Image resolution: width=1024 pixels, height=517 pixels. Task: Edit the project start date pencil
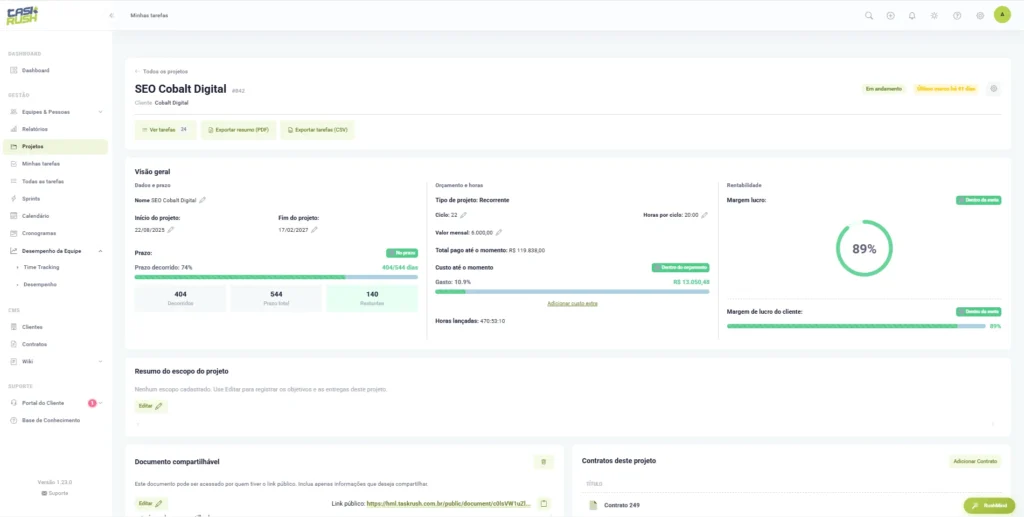tap(170, 230)
